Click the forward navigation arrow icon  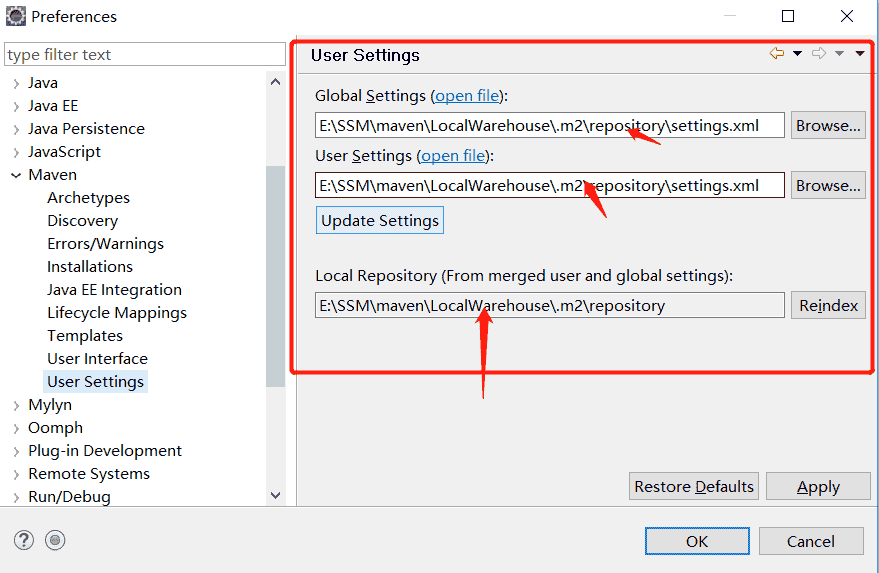pyautogui.click(x=819, y=54)
